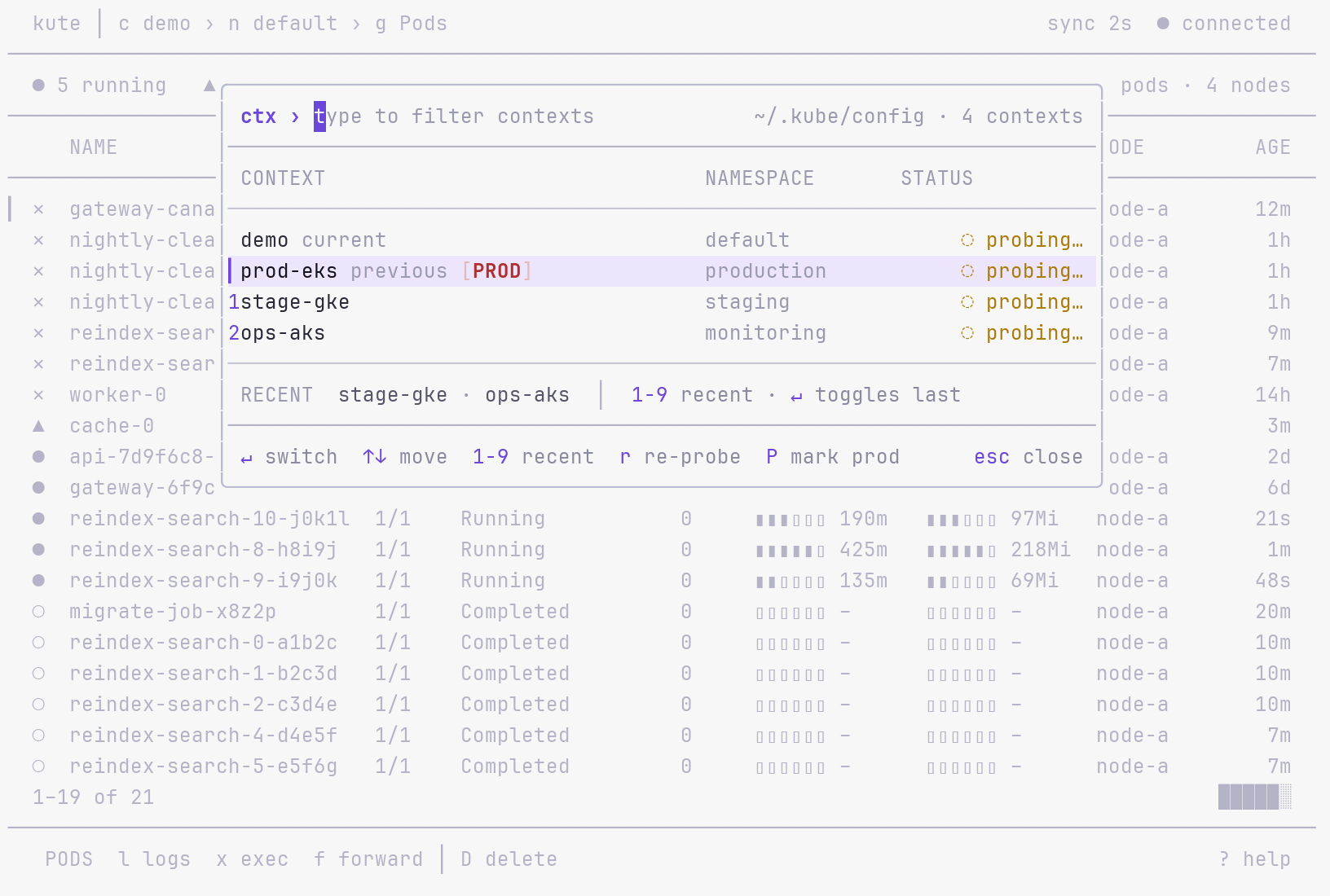The image size is (1330, 896).
Task: Click the 'monitoring' namespace cell
Action: click(x=766, y=333)
